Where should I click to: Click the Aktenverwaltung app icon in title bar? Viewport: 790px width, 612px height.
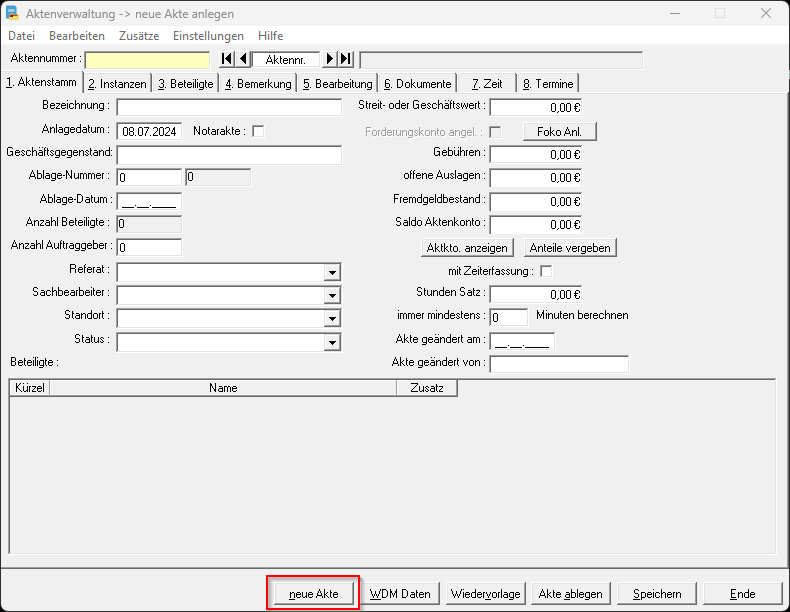[12, 13]
